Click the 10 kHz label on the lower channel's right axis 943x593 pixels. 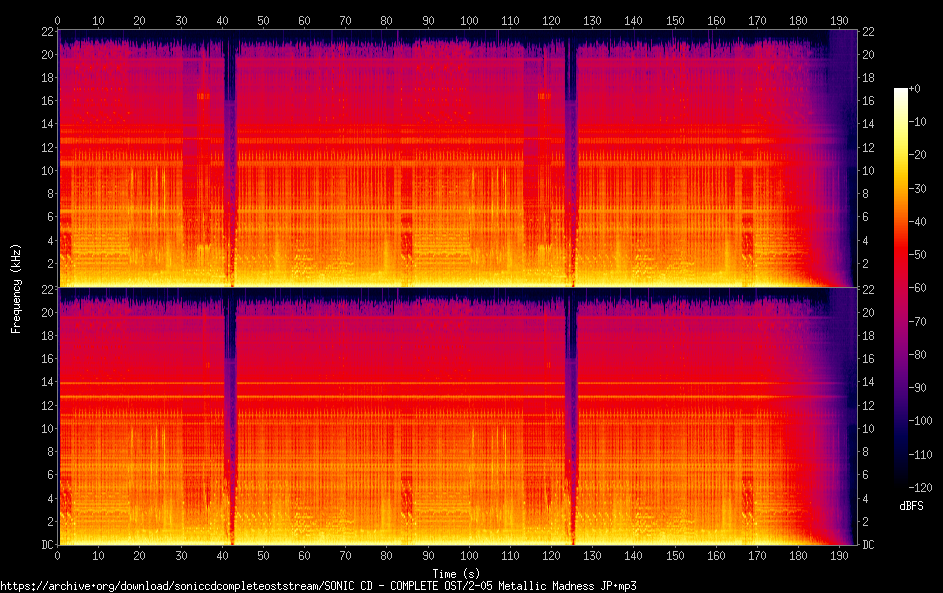click(870, 429)
